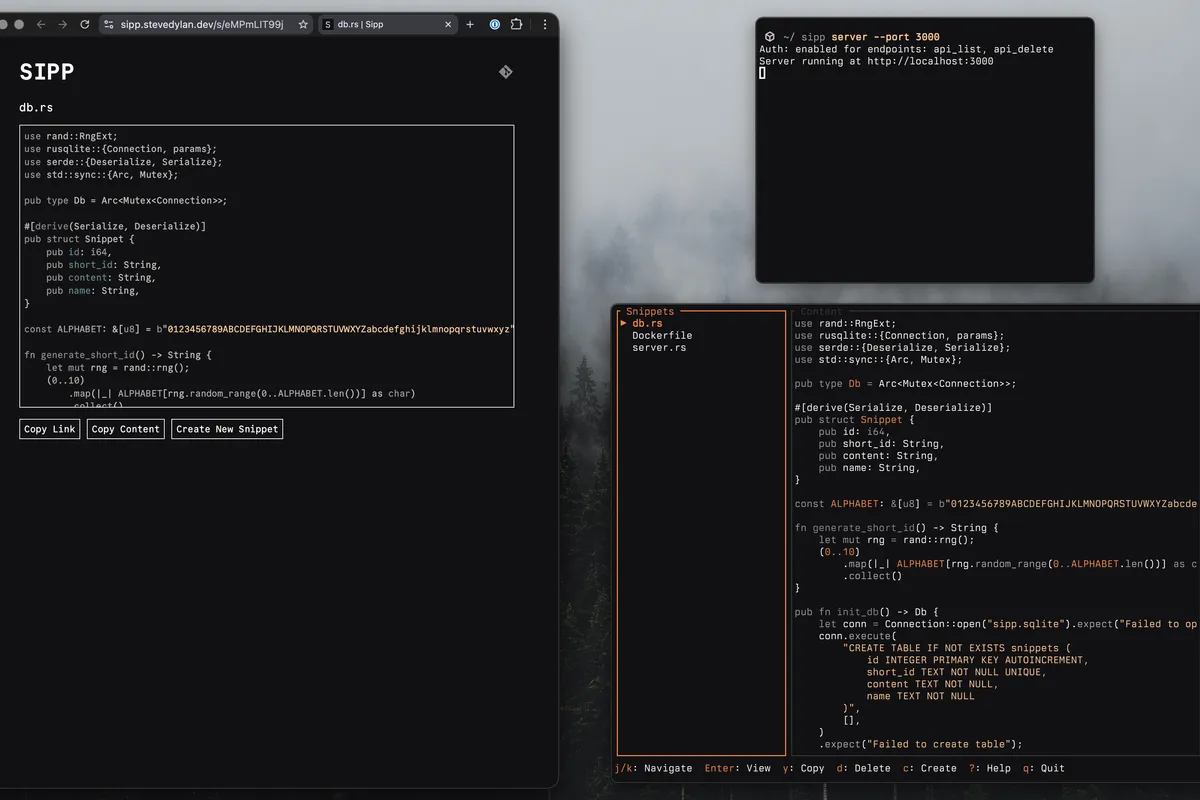
Task: Reload the Sipp page
Action: point(85,24)
